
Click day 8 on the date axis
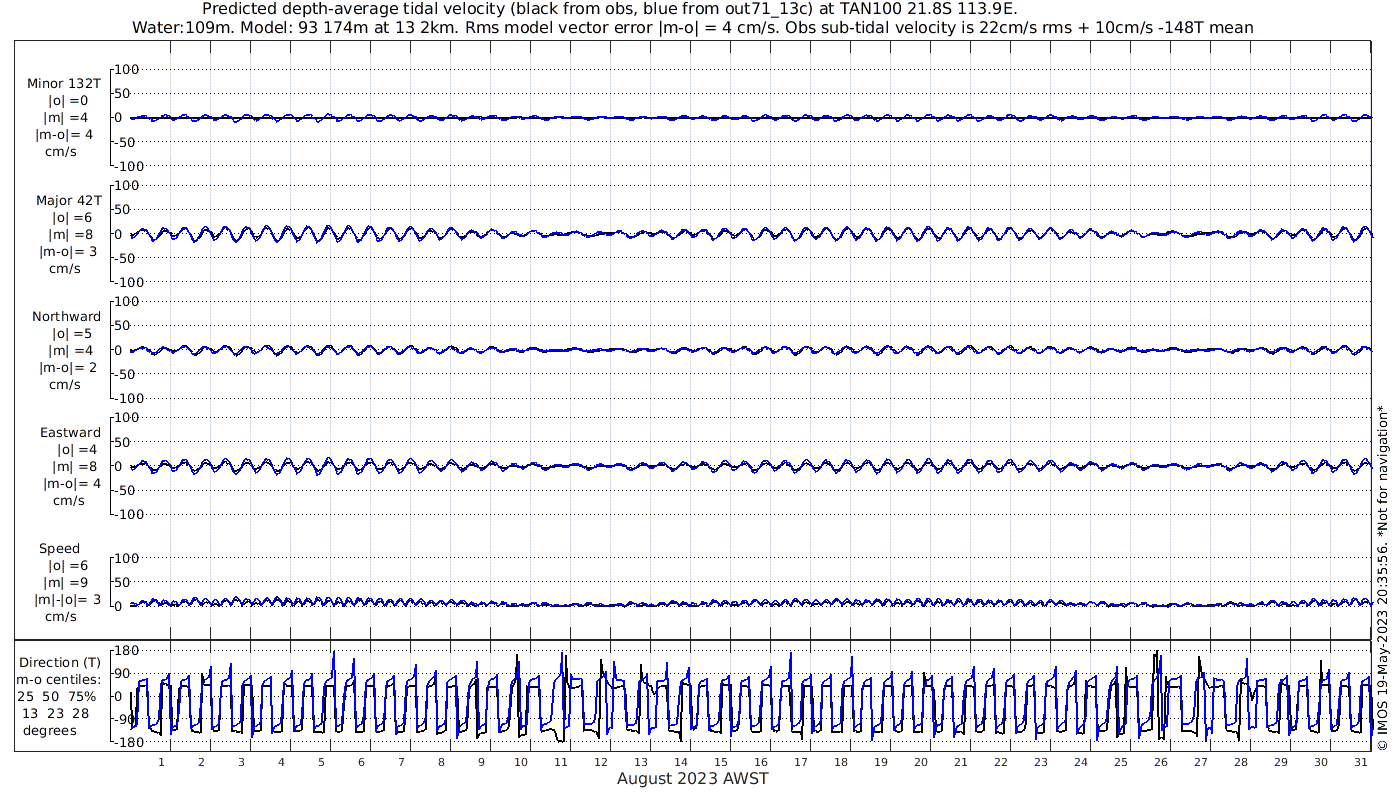(x=441, y=762)
